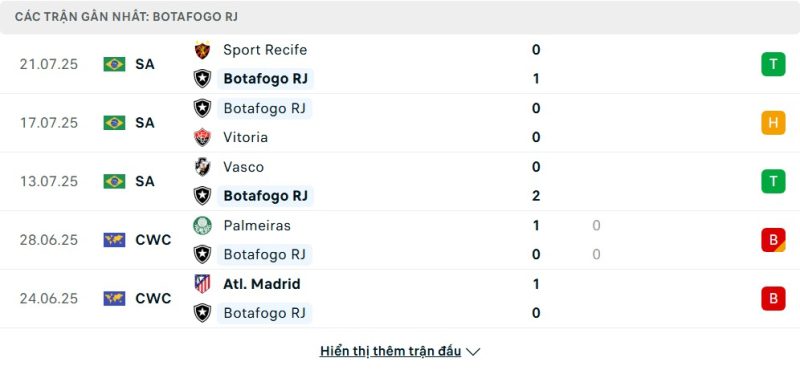Image resolution: width=800 pixels, height=374 pixels.
Task: Click the SA league label on 13.07.25 row
Action: 145,181
